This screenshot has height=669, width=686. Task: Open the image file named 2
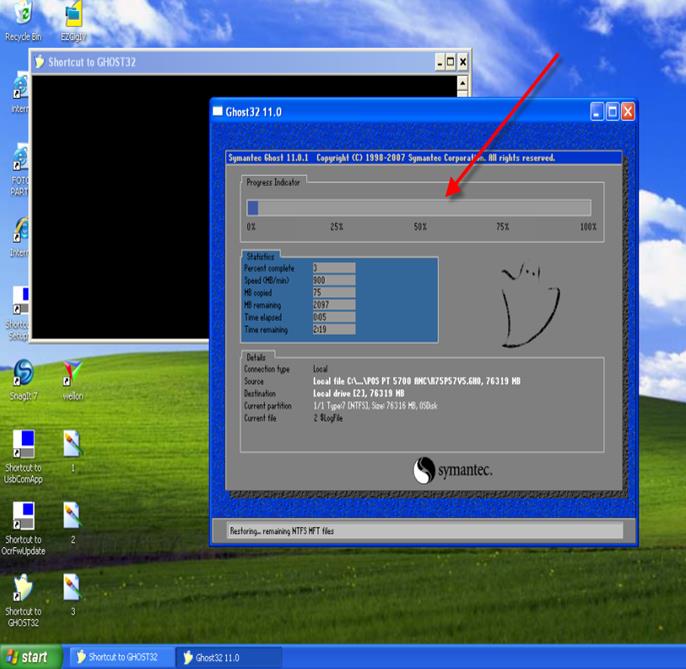[72, 522]
